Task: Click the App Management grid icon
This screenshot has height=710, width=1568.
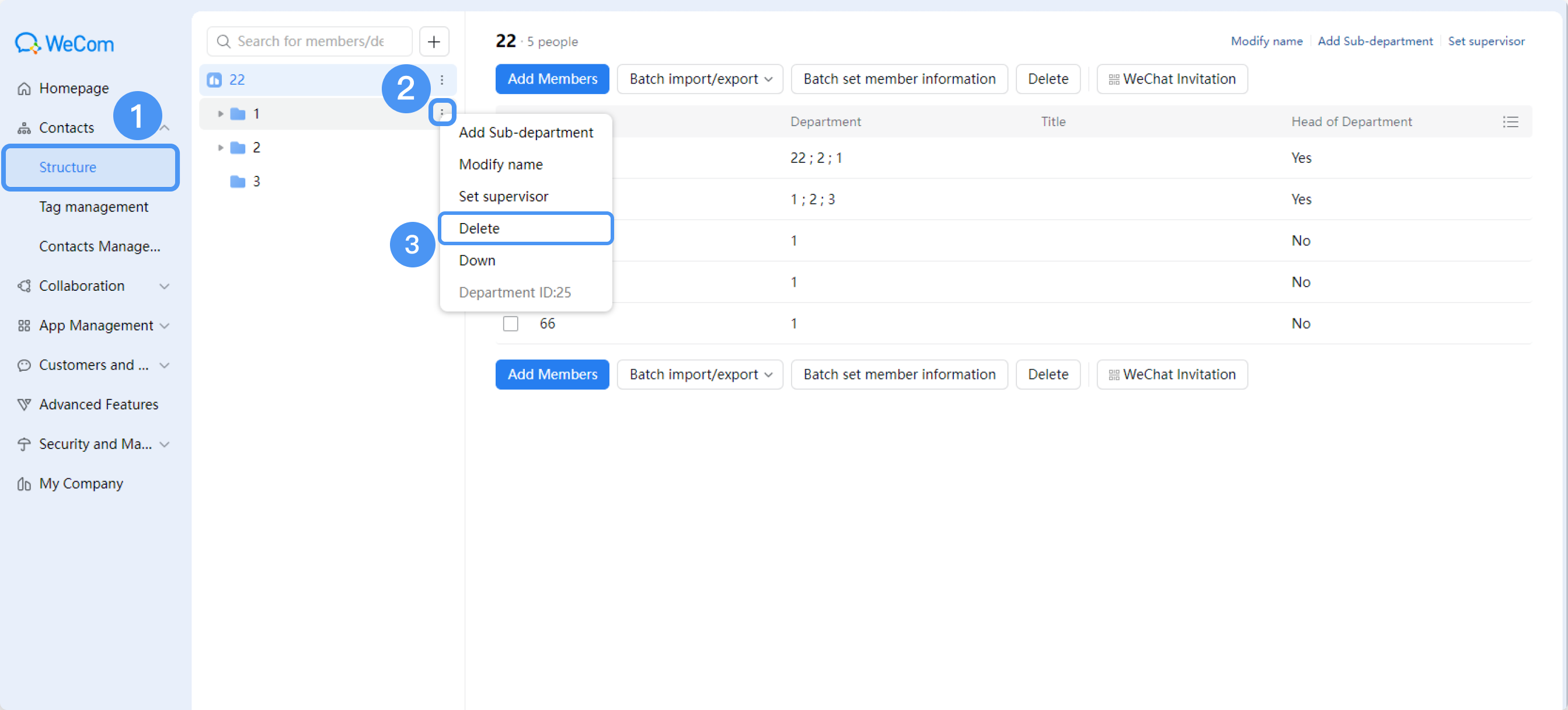Action: (24, 326)
